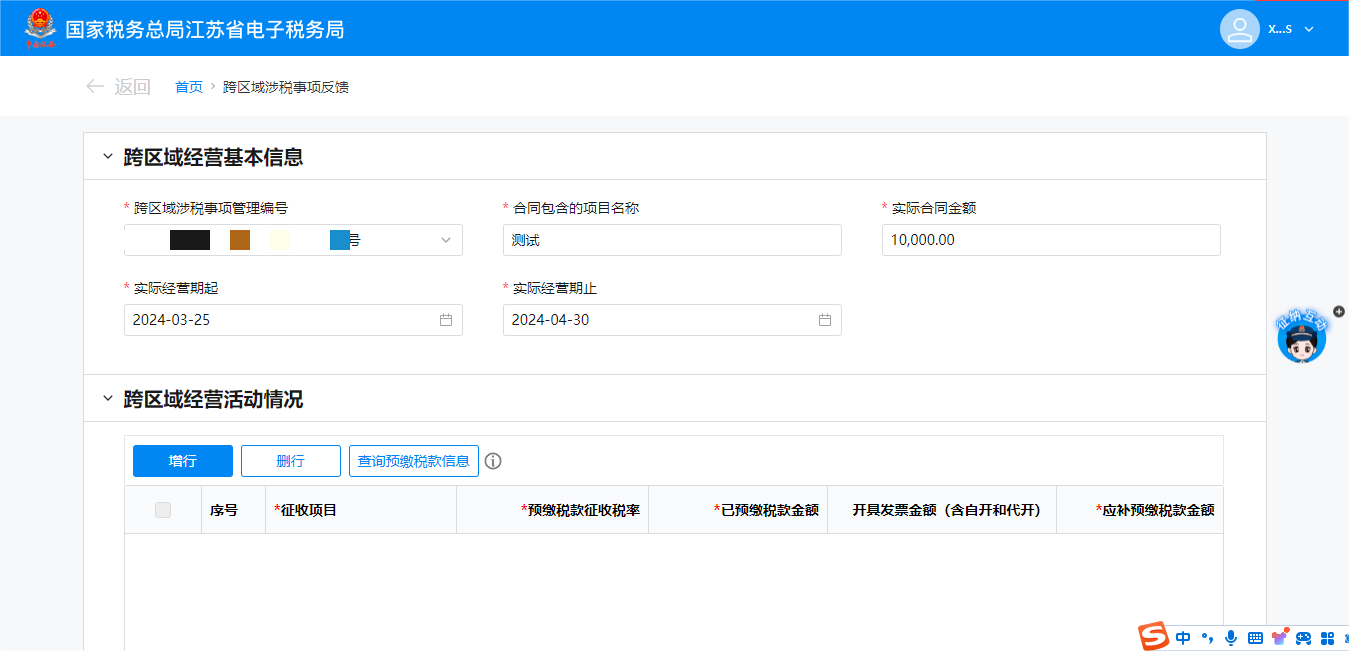Click the tax bureau emblem logo
This screenshot has height=651, width=1349.
point(41,29)
